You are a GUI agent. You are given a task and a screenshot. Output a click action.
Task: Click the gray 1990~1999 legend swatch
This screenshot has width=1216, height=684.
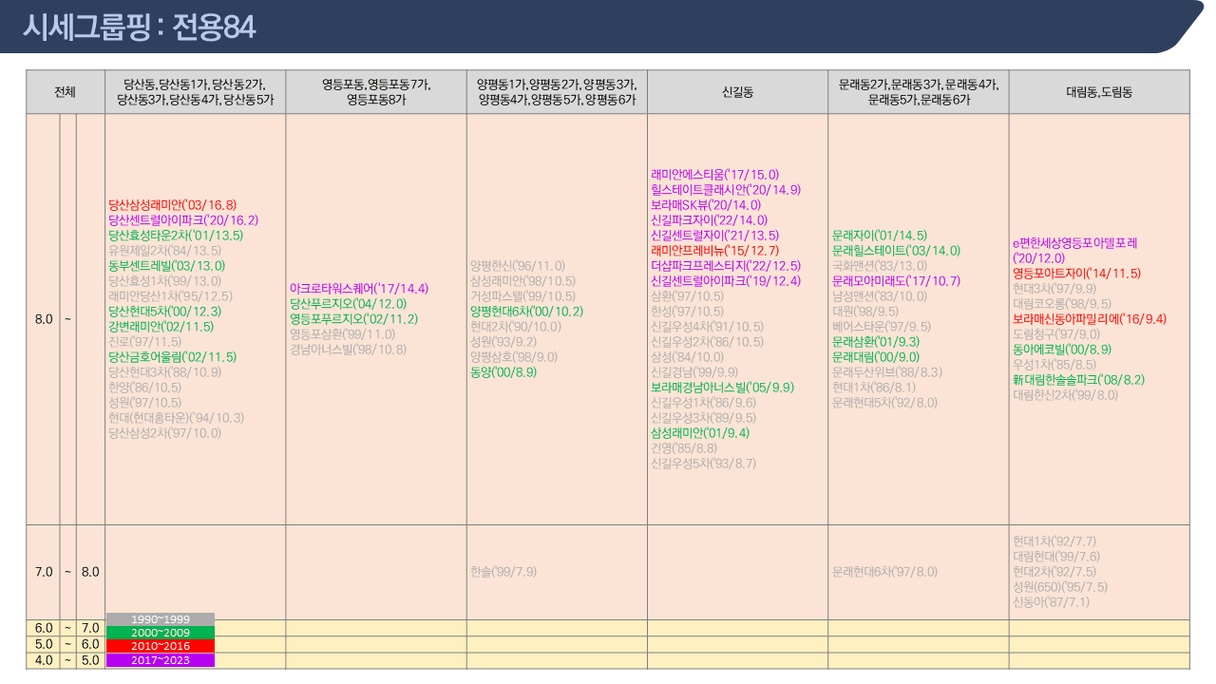pos(160,619)
